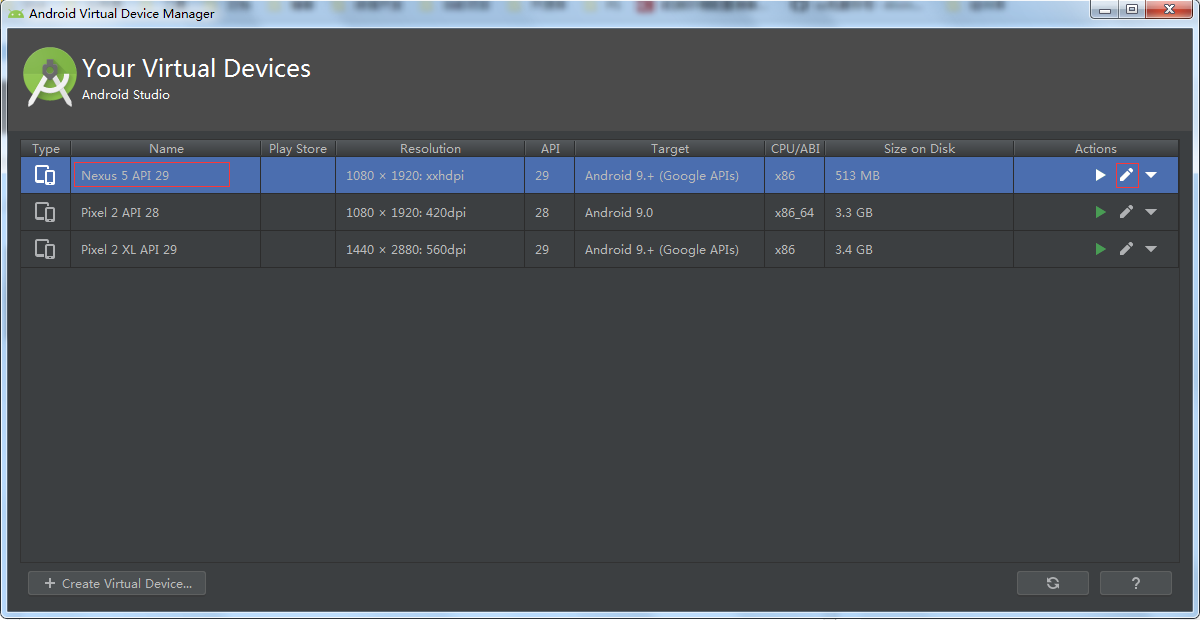The width and height of the screenshot is (1200, 620).
Task: Sort devices by the API column header
Action: click(x=550, y=148)
